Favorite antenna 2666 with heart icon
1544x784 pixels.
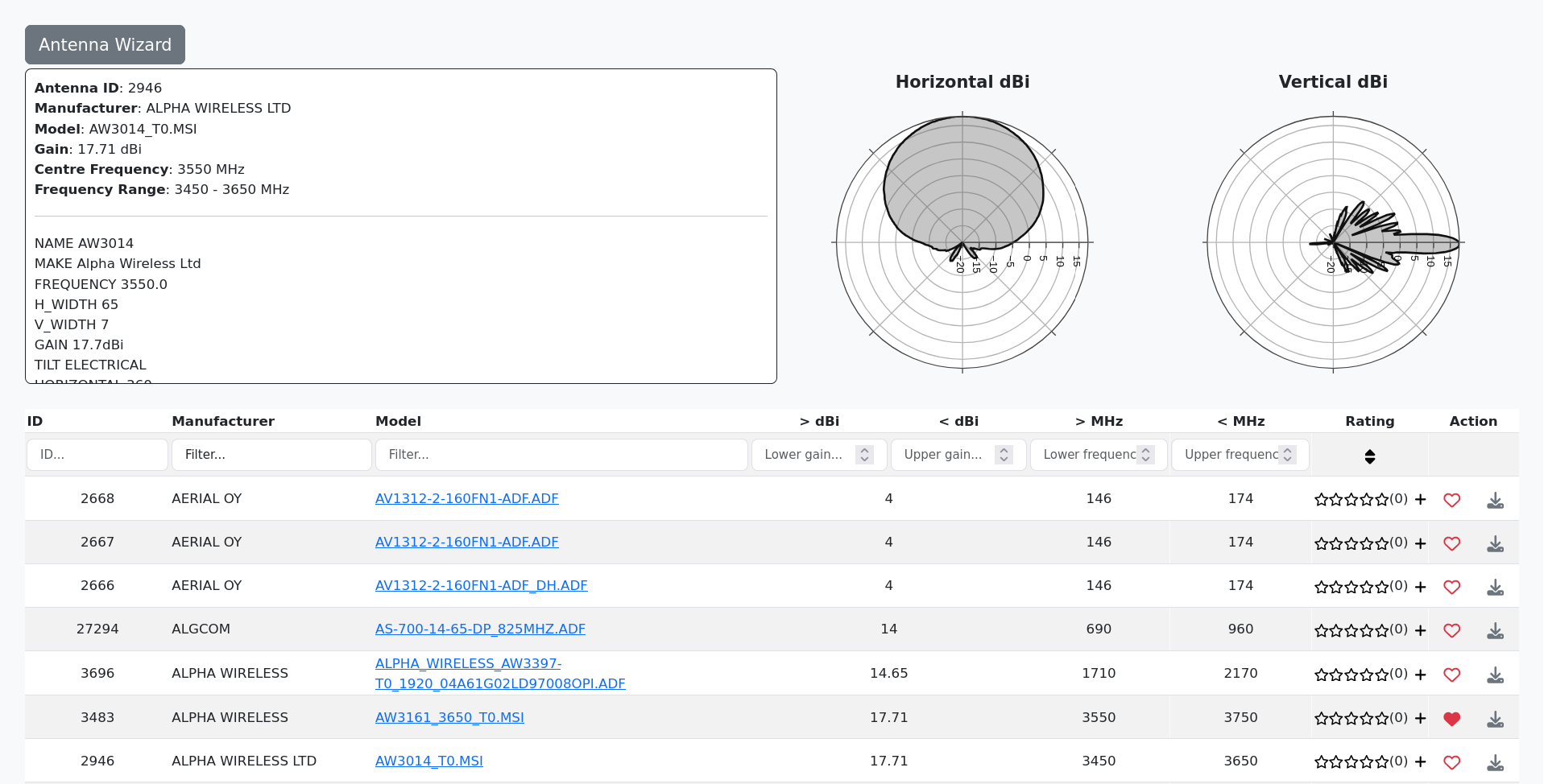(1451, 587)
